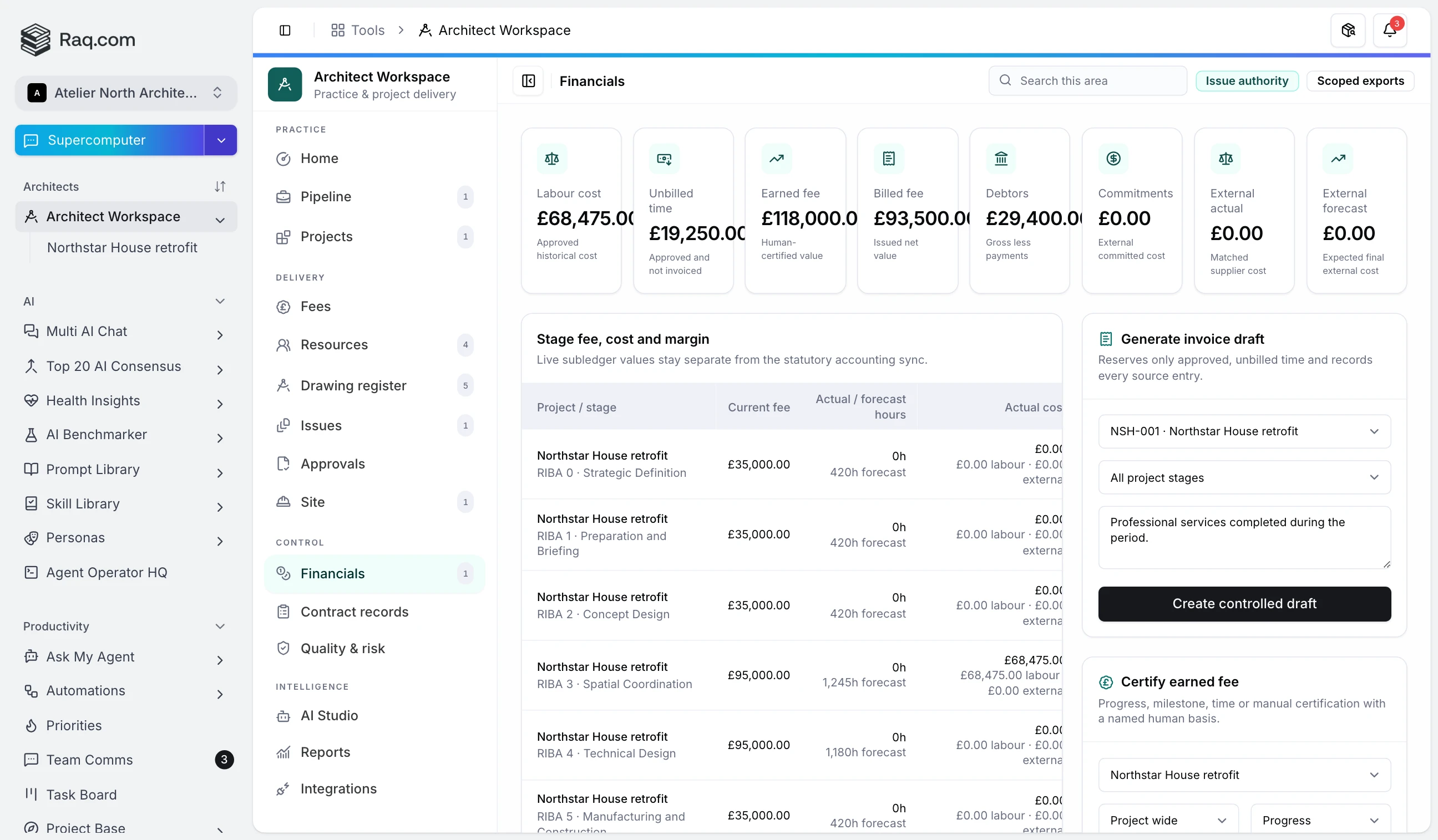Image resolution: width=1438 pixels, height=840 pixels.
Task: Collapse the Productivity section
Action: click(220, 626)
